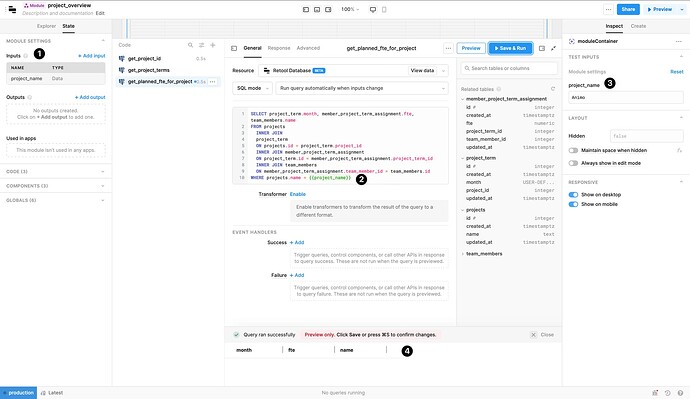Open moduleContainer more options

point(679,41)
